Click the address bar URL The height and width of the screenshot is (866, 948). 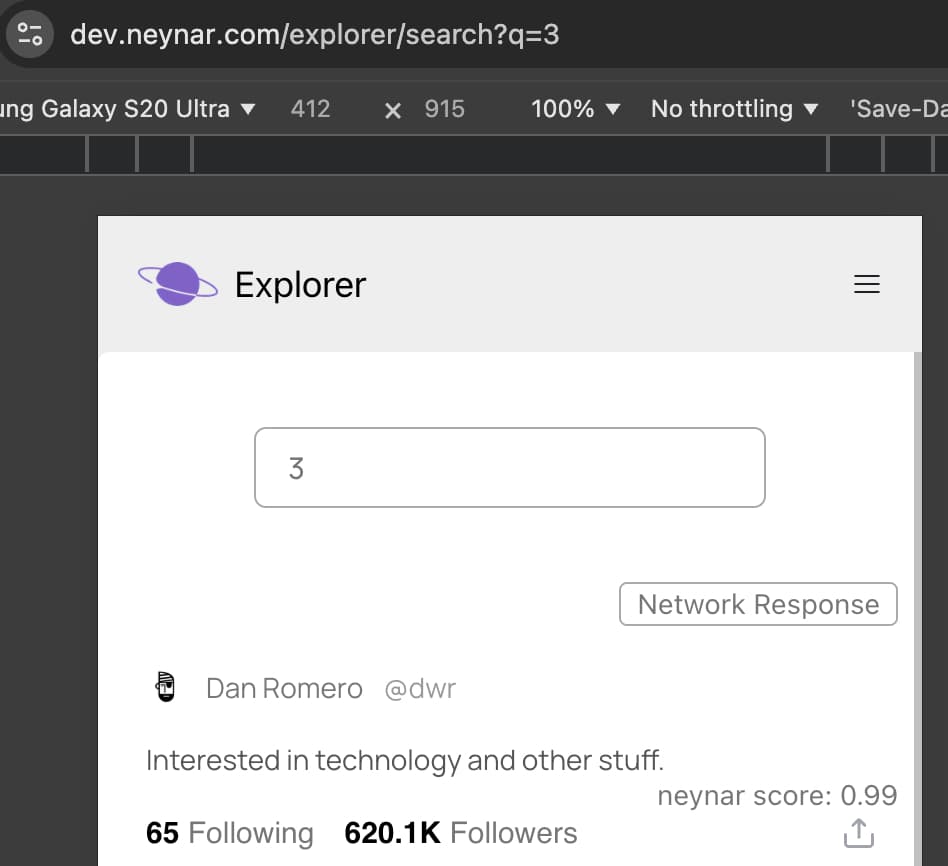coord(315,33)
